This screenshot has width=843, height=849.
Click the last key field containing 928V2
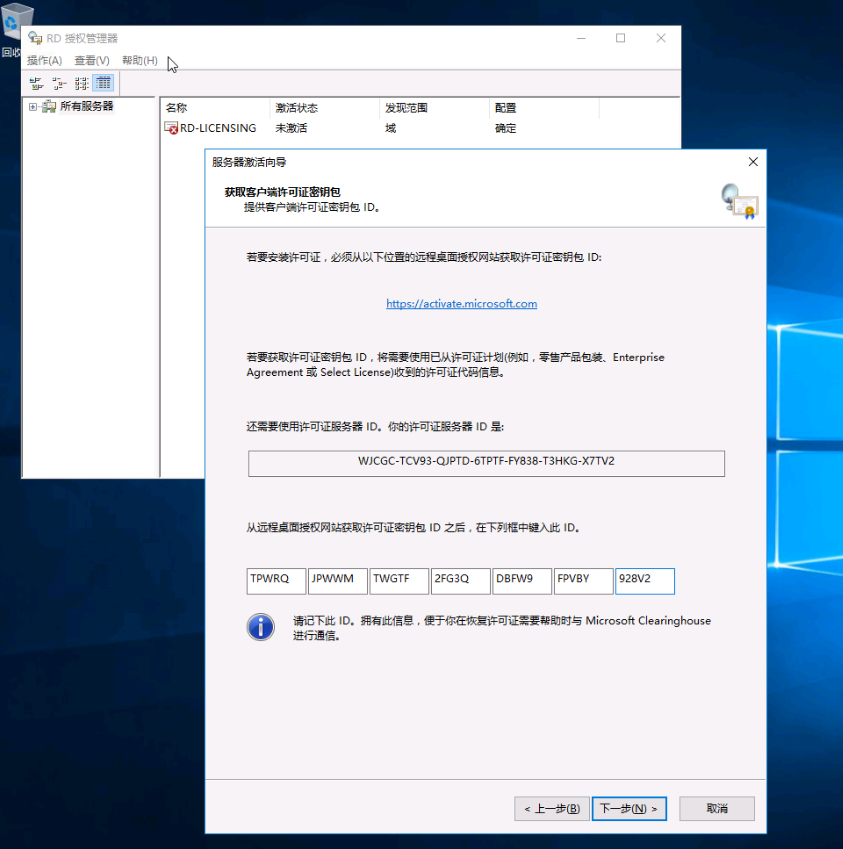(x=645, y=581)
